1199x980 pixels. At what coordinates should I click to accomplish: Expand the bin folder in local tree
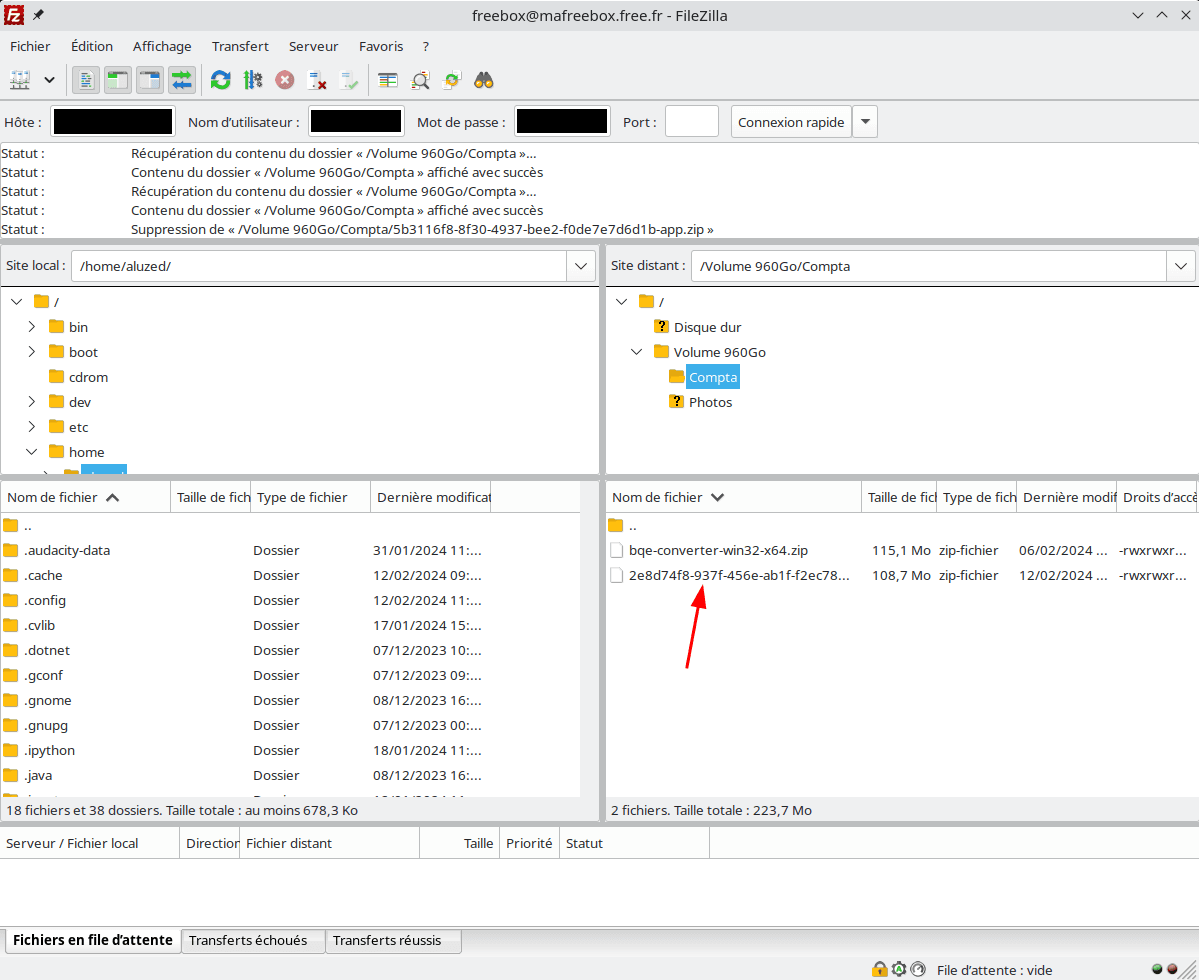pos(31,327)
